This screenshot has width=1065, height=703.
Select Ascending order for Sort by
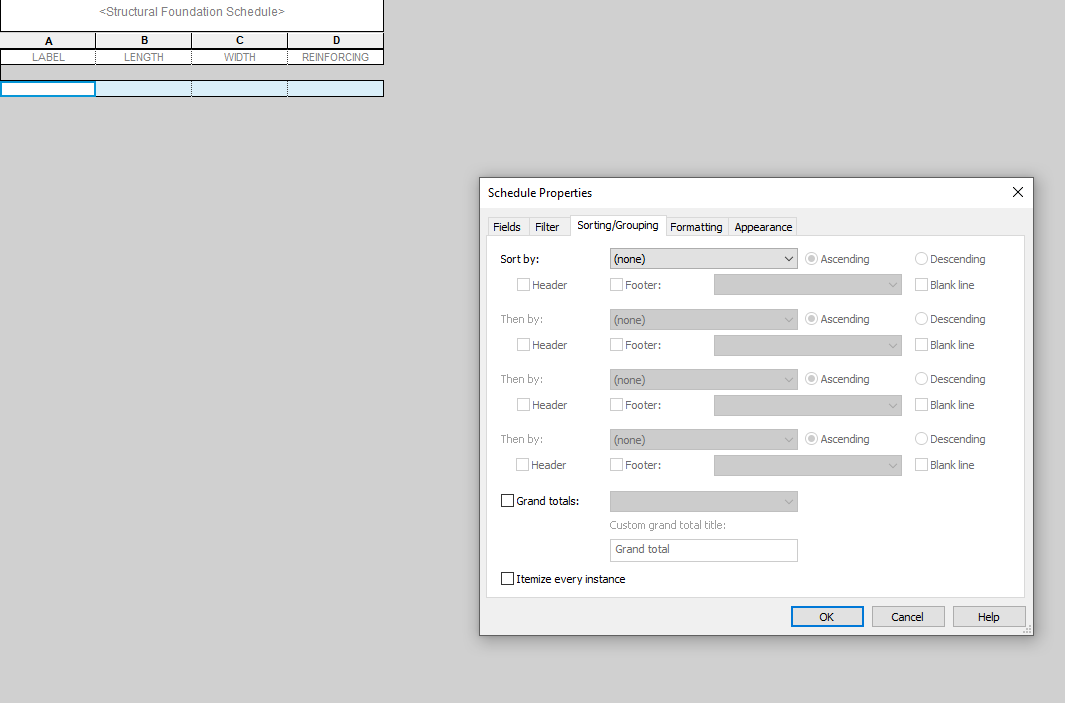point(810,258)
